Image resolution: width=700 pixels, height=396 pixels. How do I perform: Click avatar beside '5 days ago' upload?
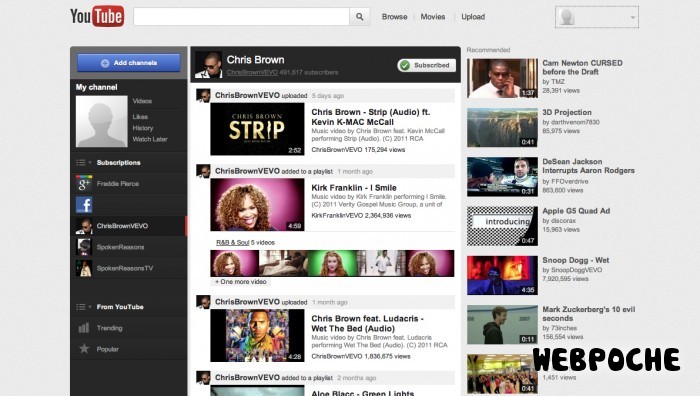203,96
